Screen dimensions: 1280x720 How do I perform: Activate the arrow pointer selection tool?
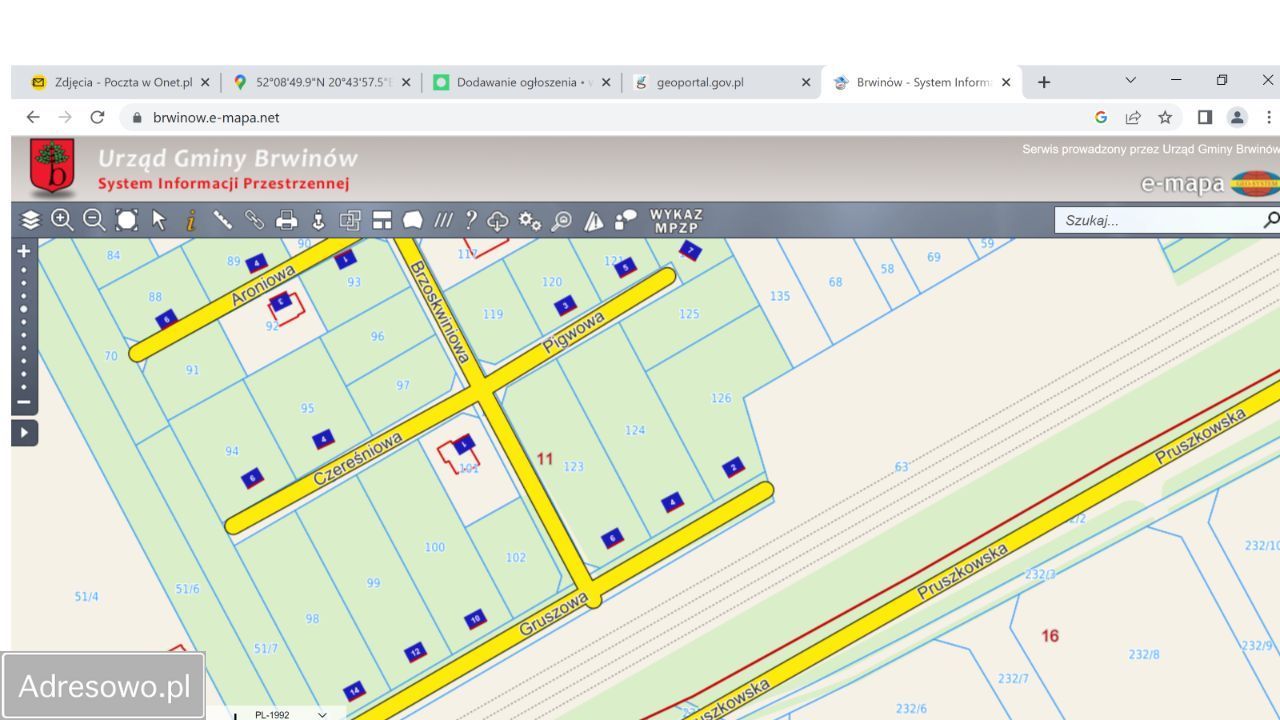[158, 220]
